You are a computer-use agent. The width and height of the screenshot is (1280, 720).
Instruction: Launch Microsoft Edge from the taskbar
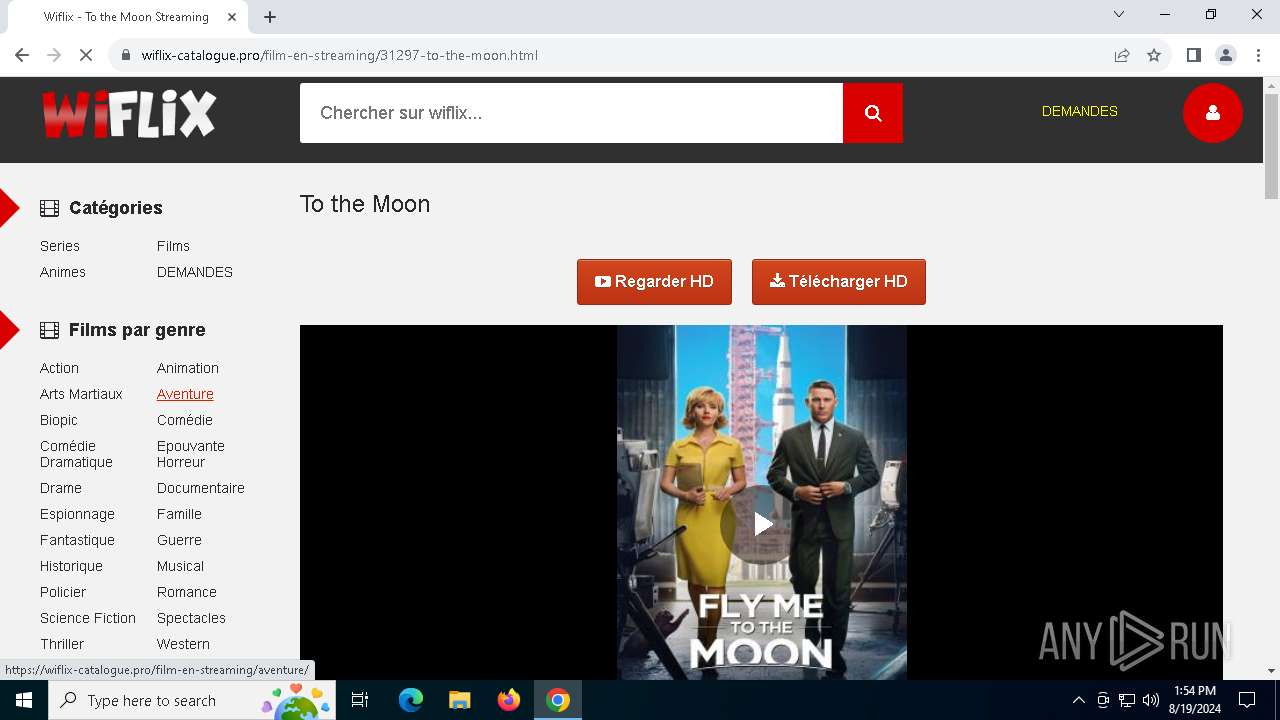tap(411, 700)
